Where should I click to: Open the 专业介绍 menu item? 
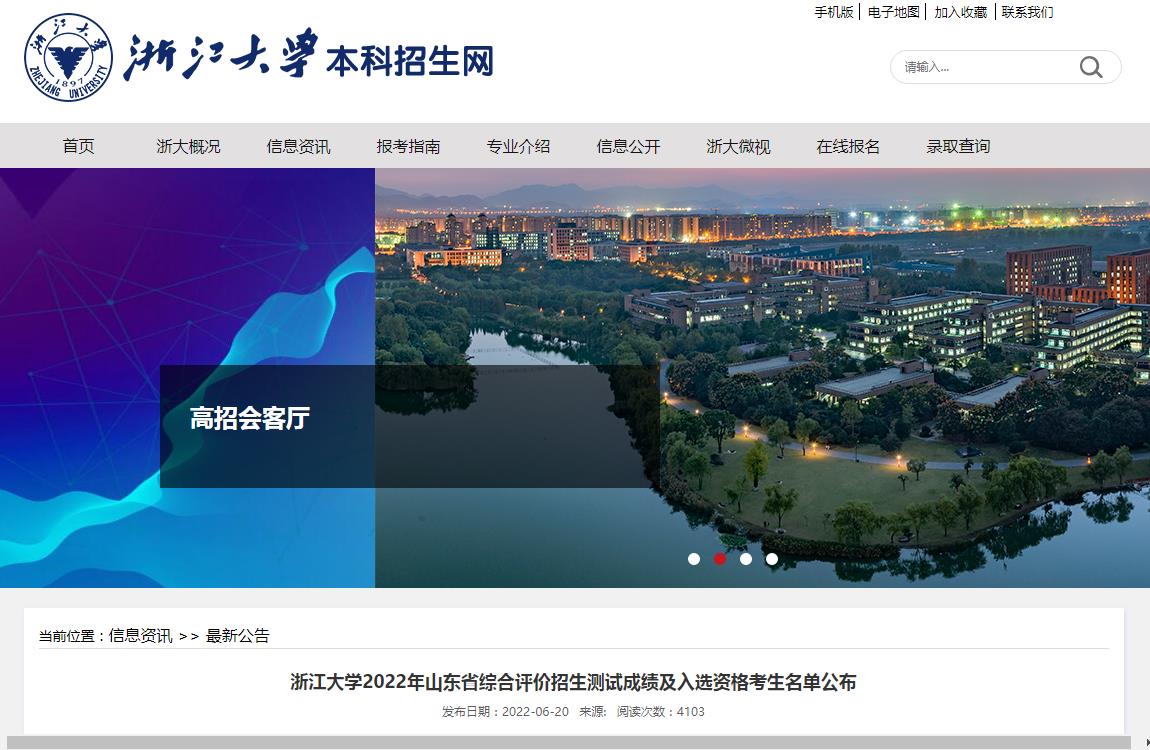[x=519, y=146]
